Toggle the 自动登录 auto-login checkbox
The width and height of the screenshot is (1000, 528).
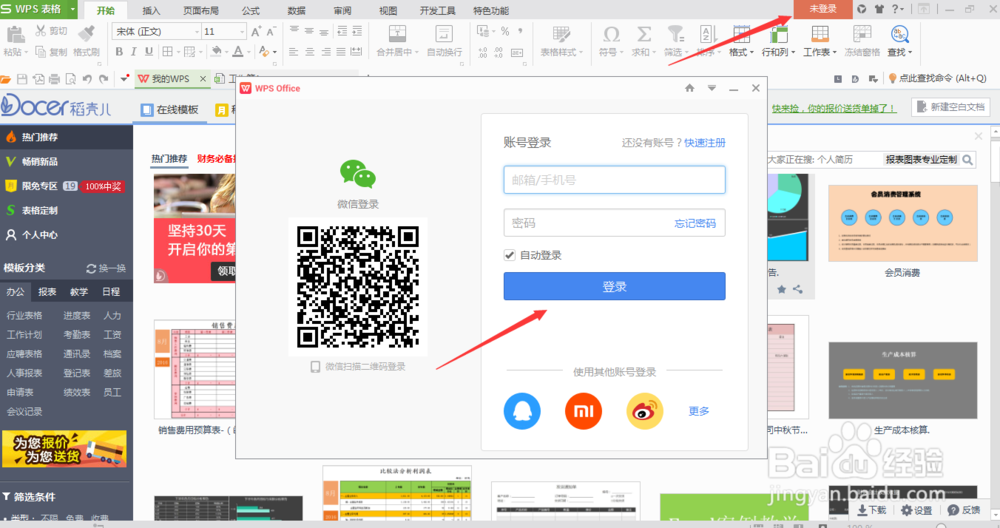click(509, 255)
